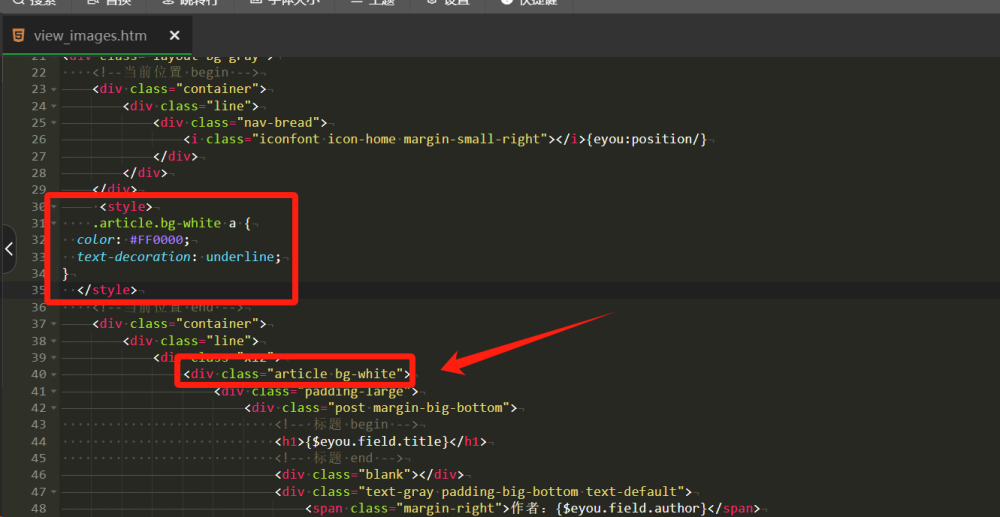The image size is (1000, 517).
Task: Click the underline value on line 33
Action: [x=240, y=257]
